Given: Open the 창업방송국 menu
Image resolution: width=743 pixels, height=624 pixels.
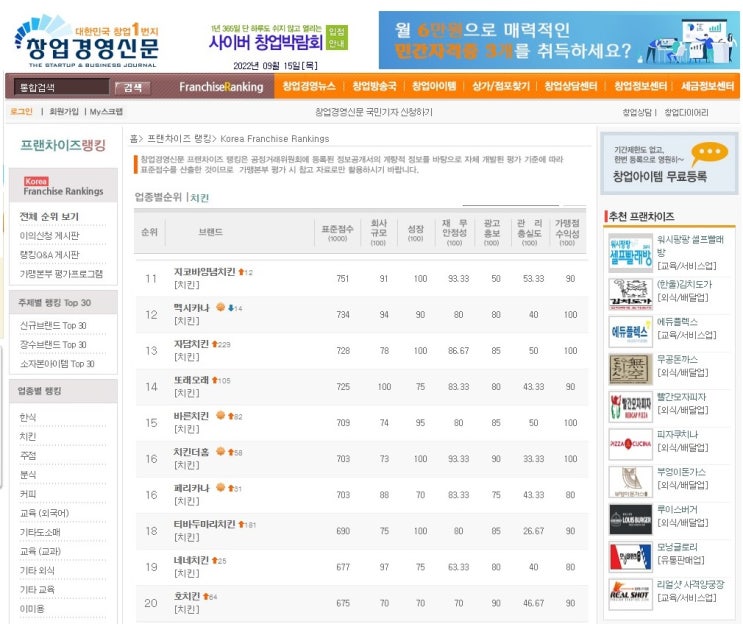Looking at the screenshot, I should [374, 86].
